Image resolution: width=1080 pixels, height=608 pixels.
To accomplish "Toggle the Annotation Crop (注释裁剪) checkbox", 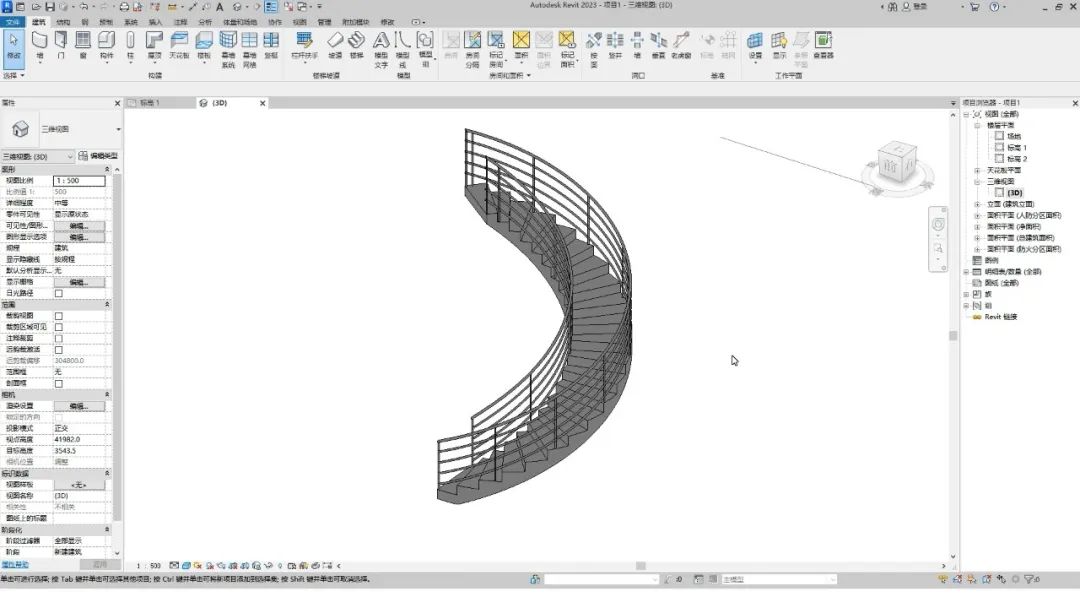I will pos(59,339).
